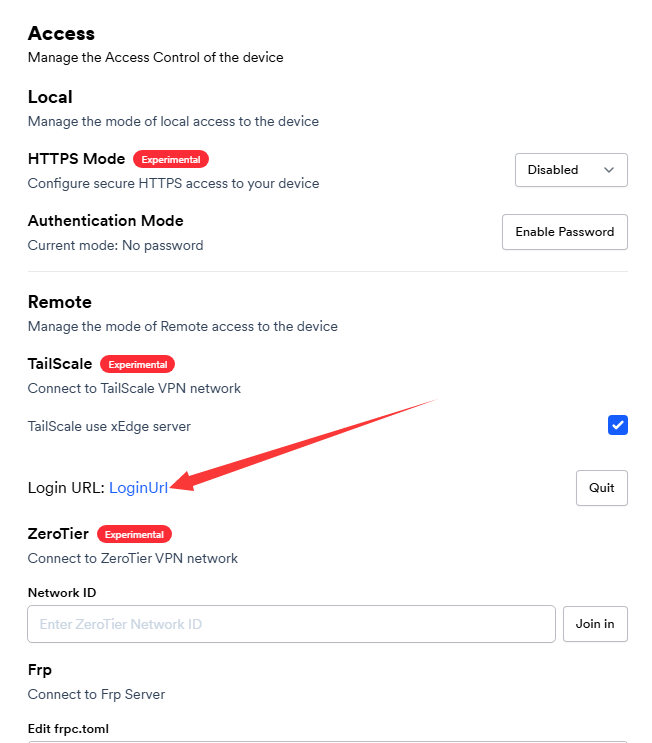
Task: Click the TailScale use xEdge server label
Action: 109,427
